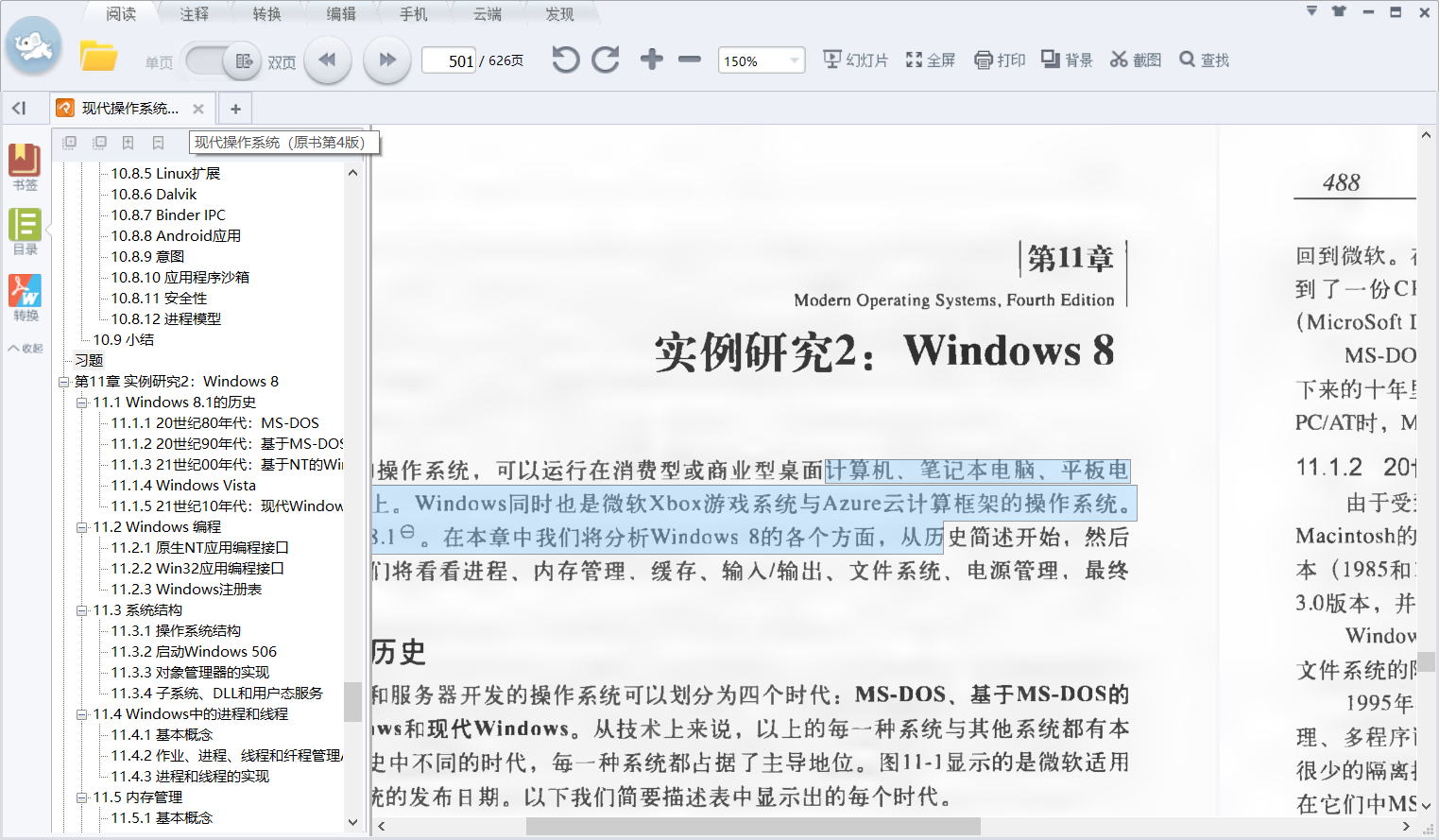Open 书签 bookmarks panel

26,166
